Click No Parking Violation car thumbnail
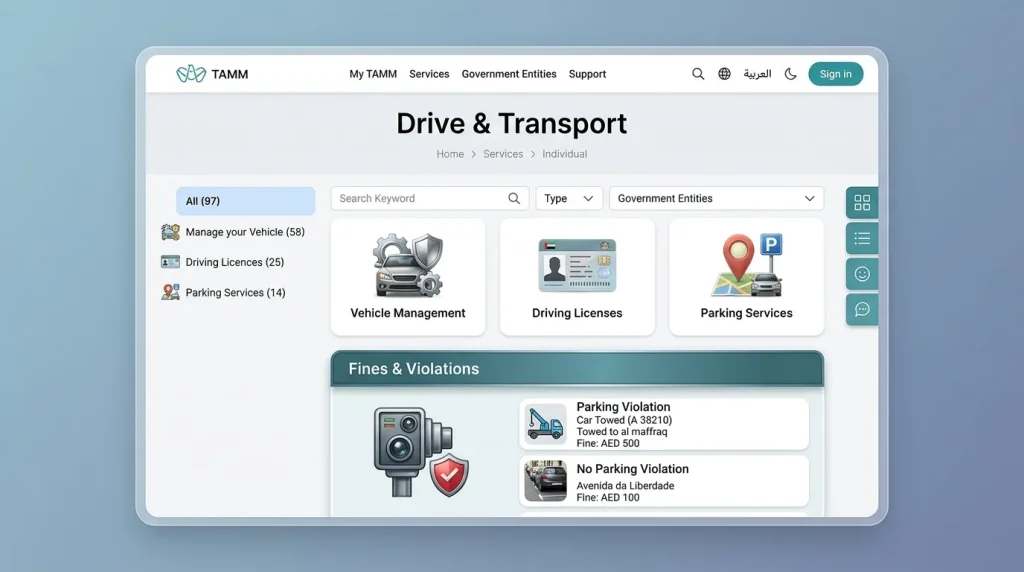Image resolution: width=1024 pixels, height=572 pixels. [x=545, y=481]
